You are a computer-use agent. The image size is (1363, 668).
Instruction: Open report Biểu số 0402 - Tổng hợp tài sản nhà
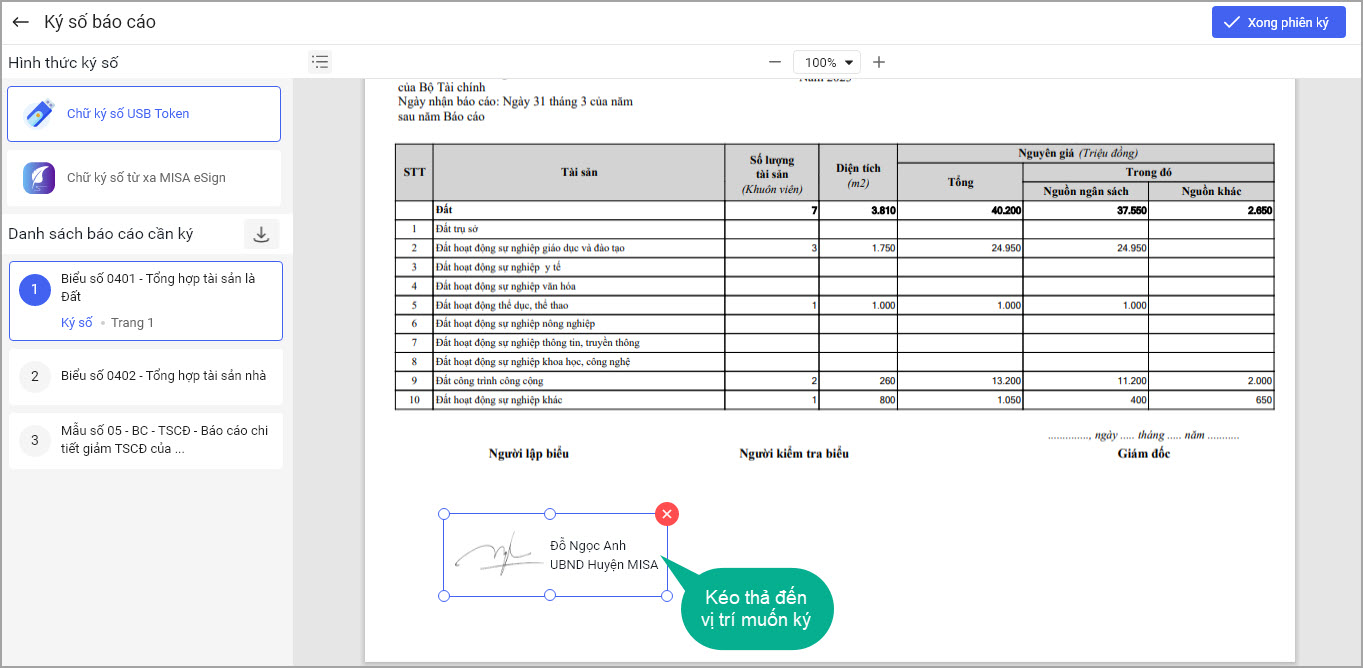coord(146,376)
